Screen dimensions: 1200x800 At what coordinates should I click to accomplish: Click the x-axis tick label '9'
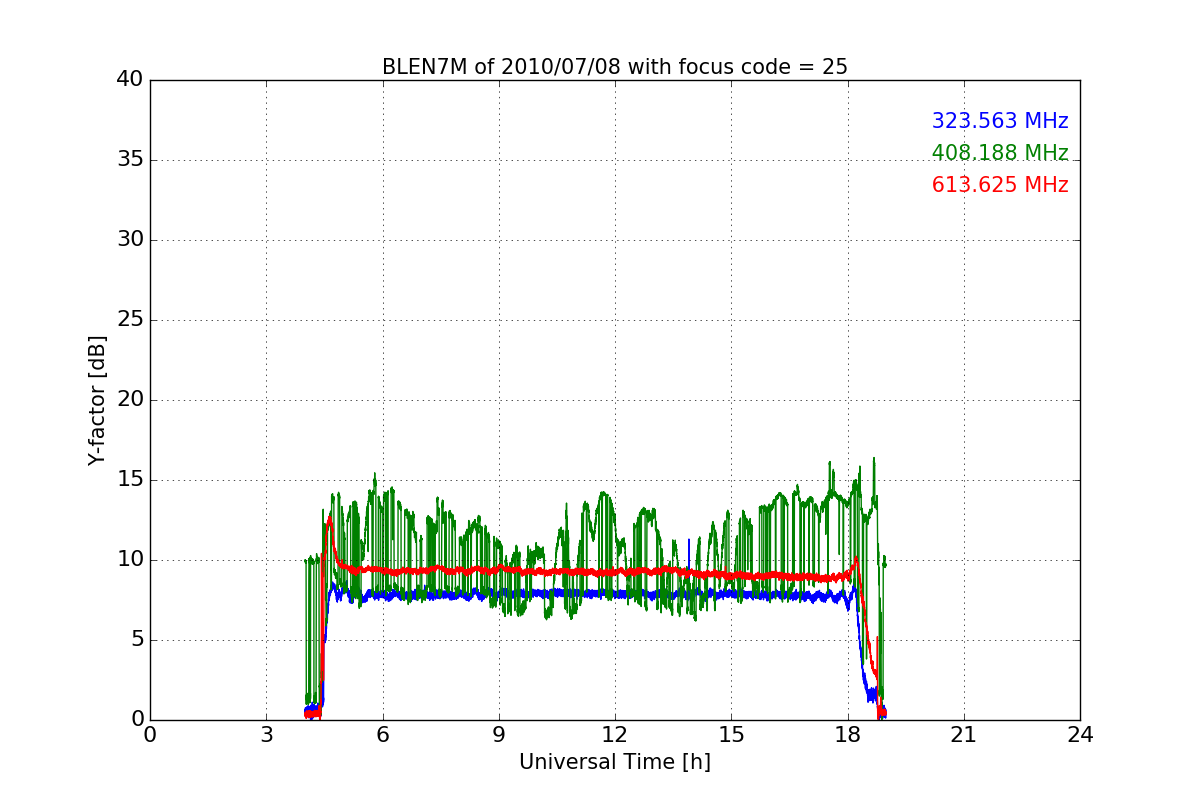tap(498, 735)
